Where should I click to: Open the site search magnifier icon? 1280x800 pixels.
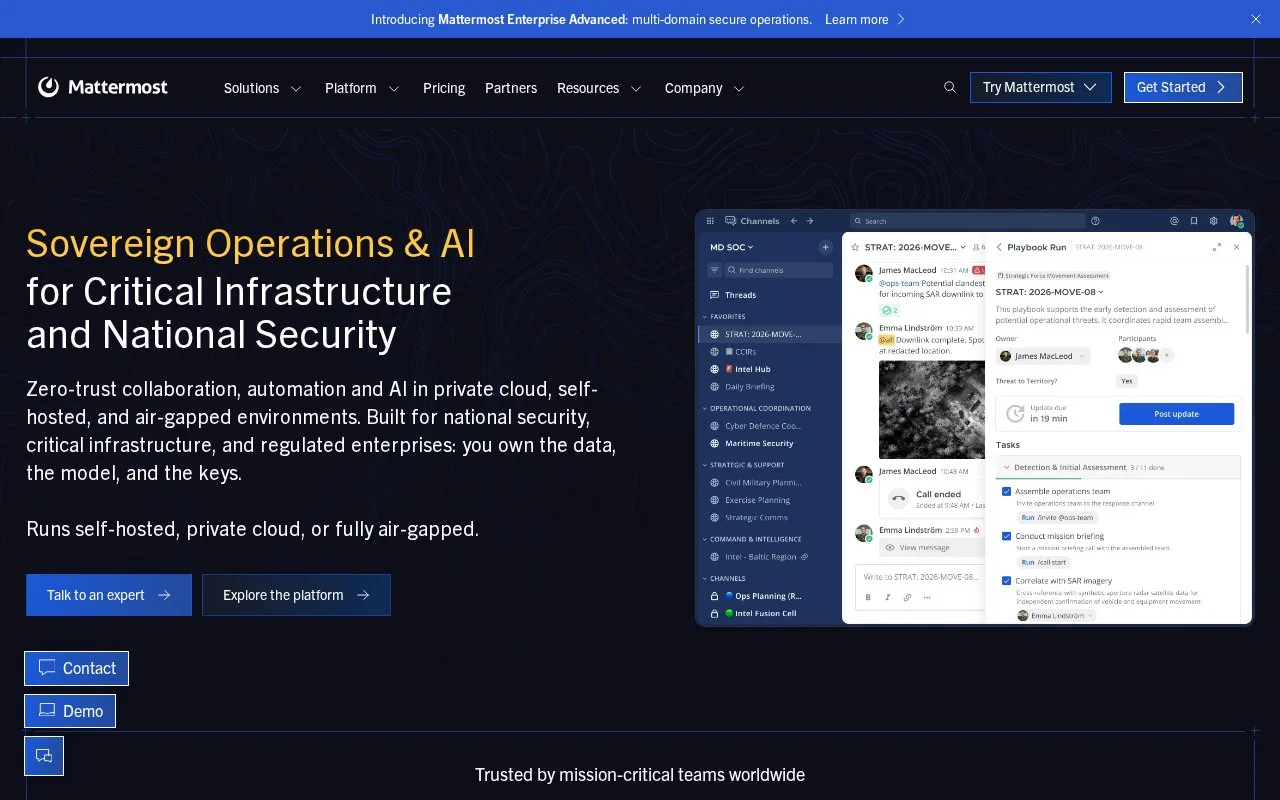pyautogui.click(x=950, y=87)
